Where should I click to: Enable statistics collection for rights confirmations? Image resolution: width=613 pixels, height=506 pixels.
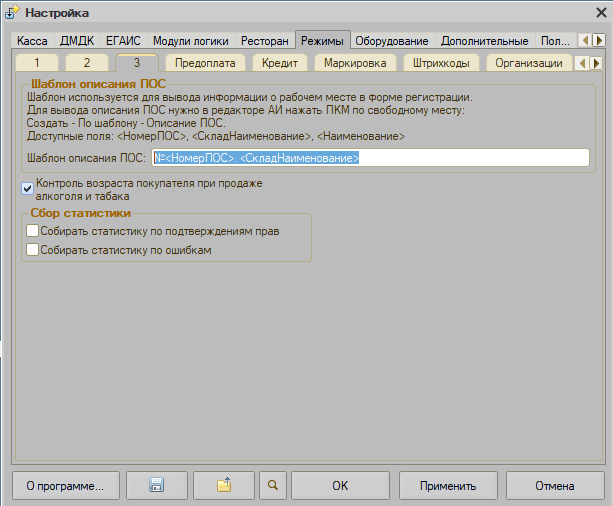(x=33, y=231)
